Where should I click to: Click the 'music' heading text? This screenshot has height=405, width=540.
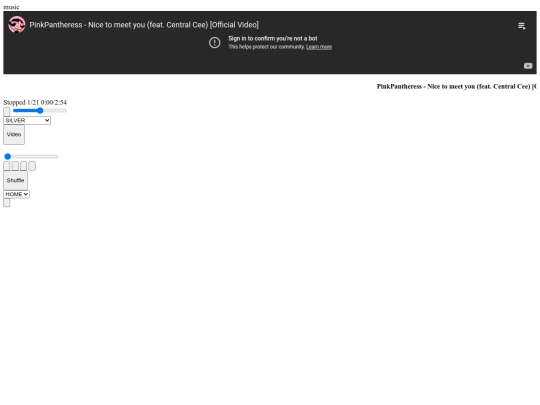pos(11,7)
